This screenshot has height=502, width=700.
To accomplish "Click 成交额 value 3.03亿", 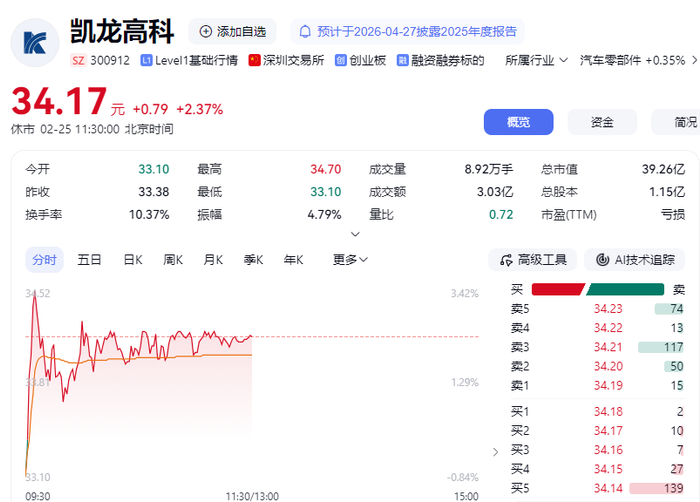I will click(x=495, y=192).
